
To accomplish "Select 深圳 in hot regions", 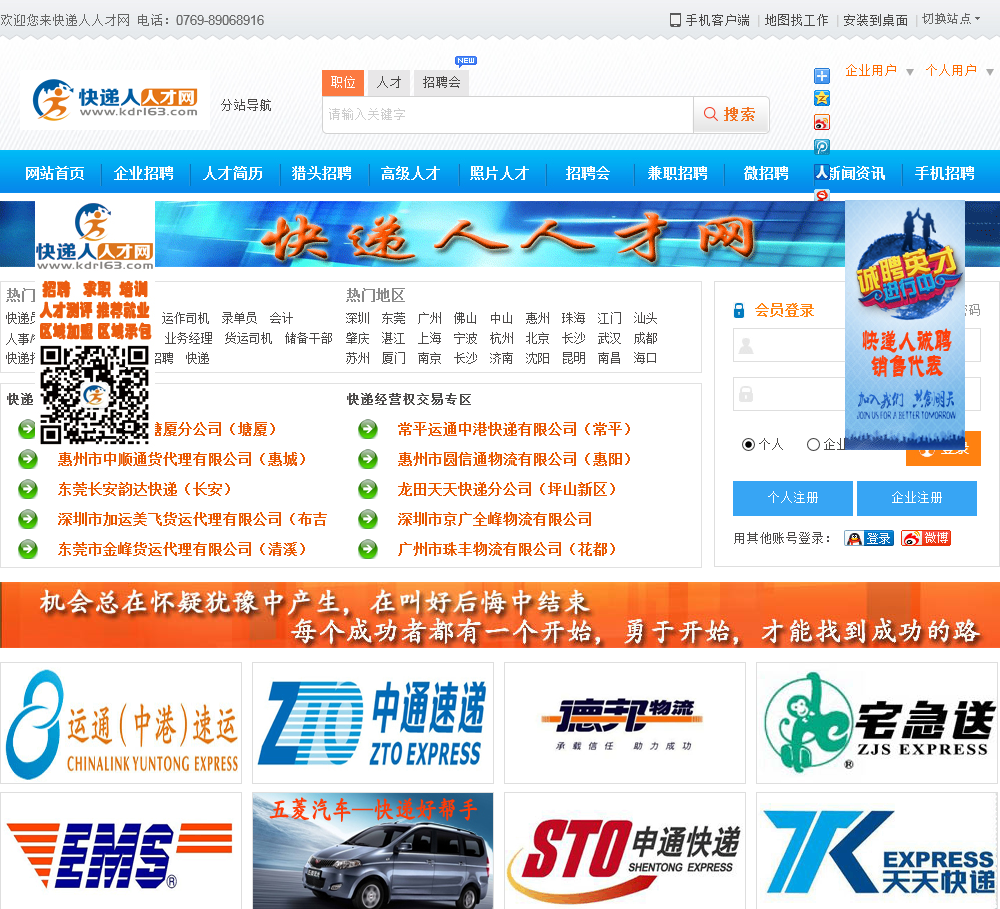I will pyautogui.click(x=358, y=318).
